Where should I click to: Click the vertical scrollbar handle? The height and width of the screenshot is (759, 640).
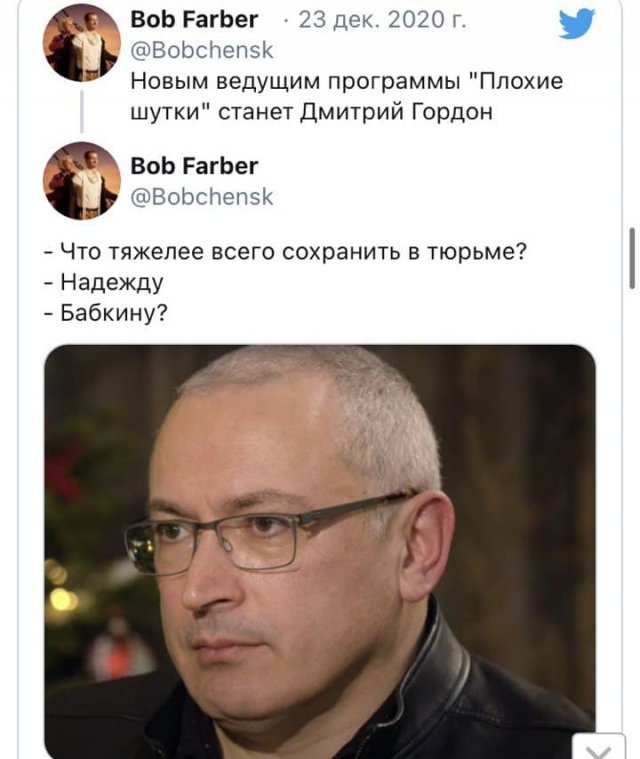(632, 258)
